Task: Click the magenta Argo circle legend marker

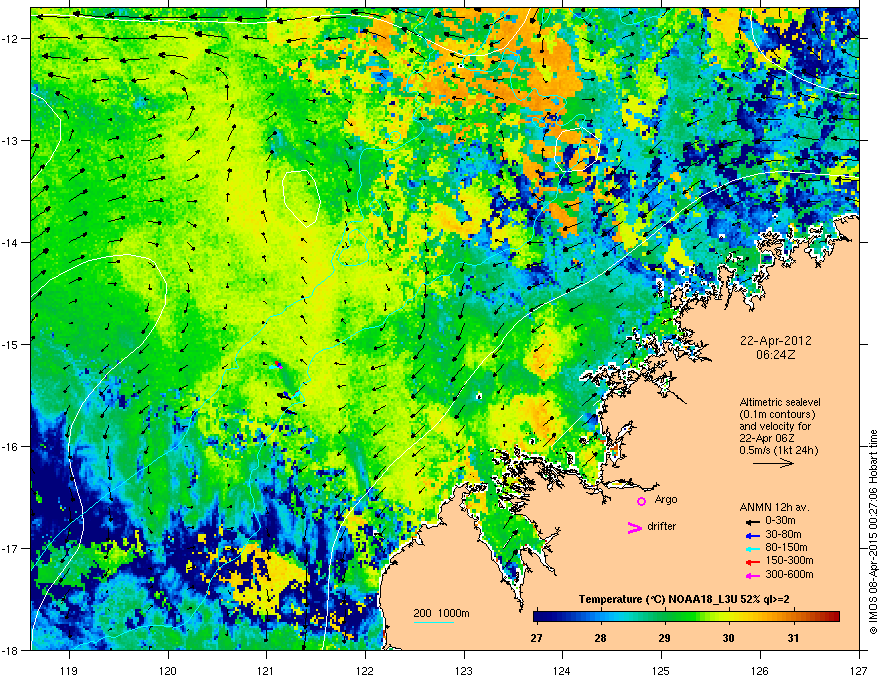Action: pos(641,501)
